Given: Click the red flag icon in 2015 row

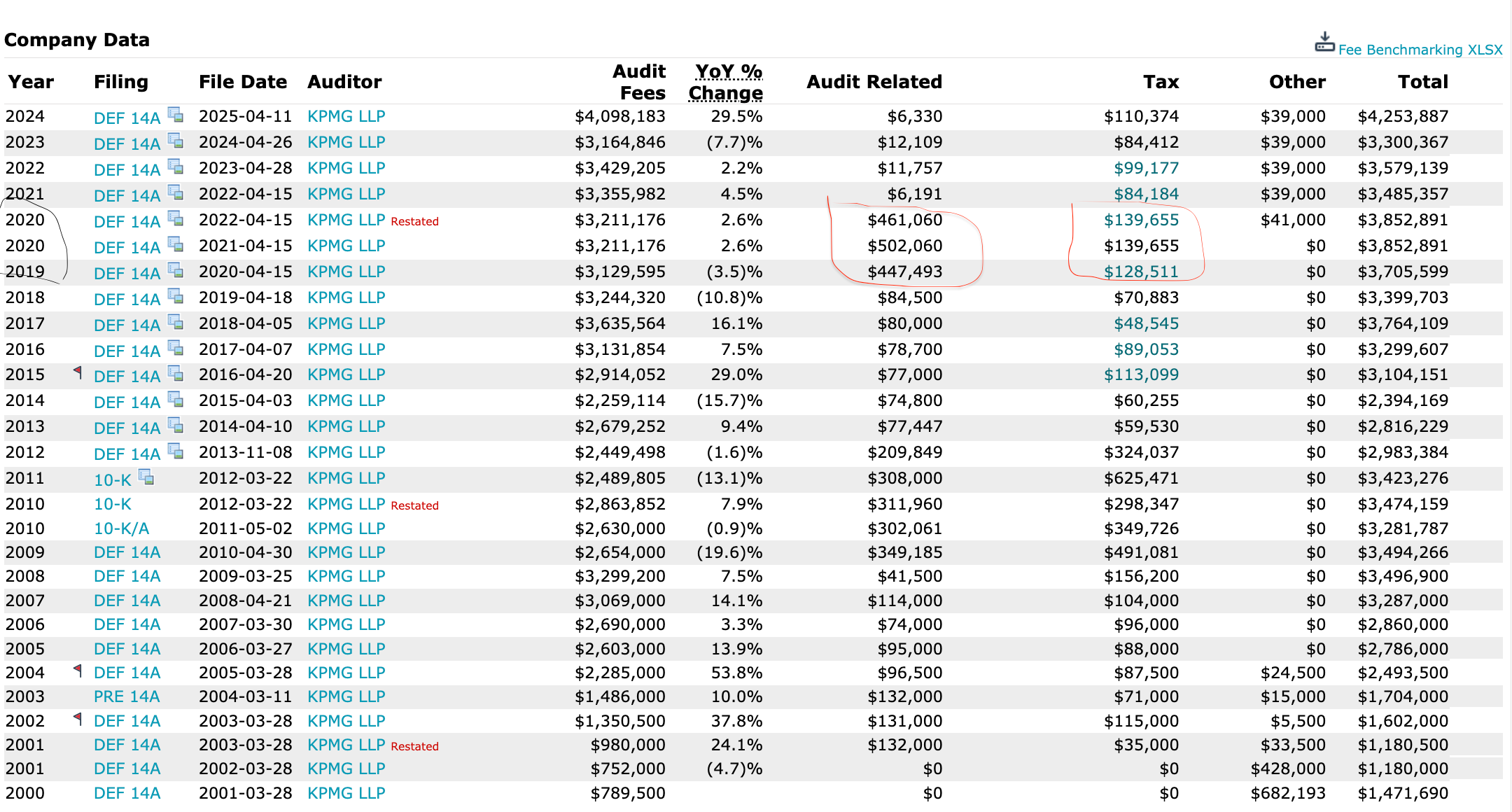Looking at the screenshot, I should click(x=78, y=372).
